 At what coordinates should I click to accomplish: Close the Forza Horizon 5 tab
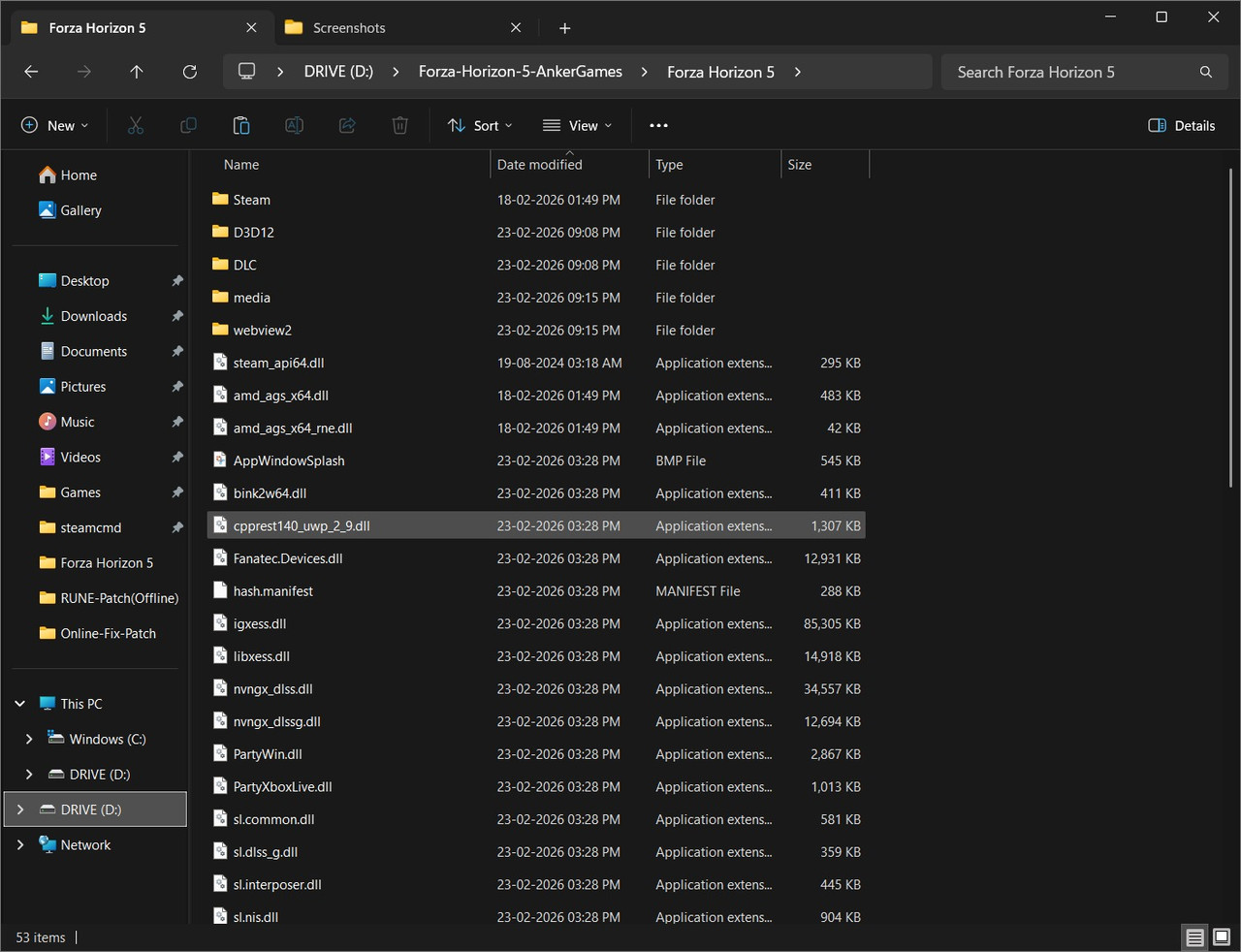pyautogui.click(x=251, y=28)
